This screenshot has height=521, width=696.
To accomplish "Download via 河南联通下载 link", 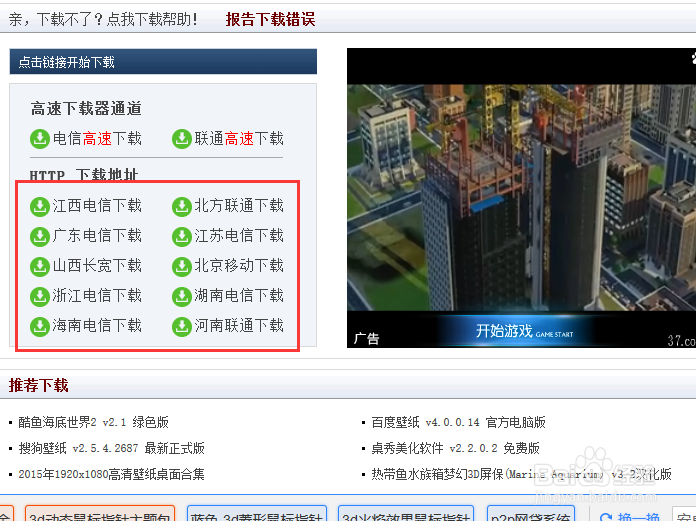I will (x=239, y=326).
